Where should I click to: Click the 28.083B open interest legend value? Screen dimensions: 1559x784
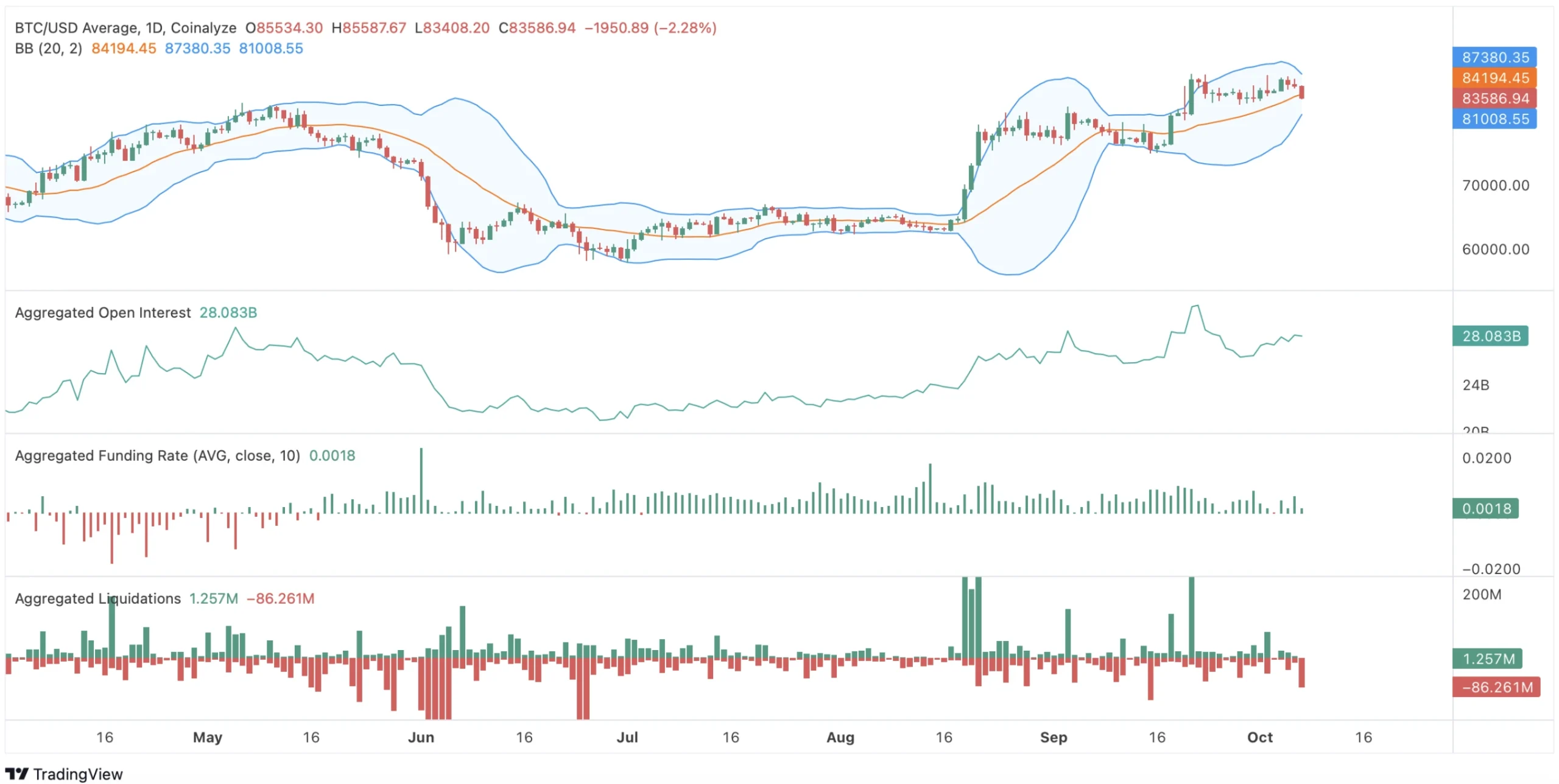click(x=228, y=313)
